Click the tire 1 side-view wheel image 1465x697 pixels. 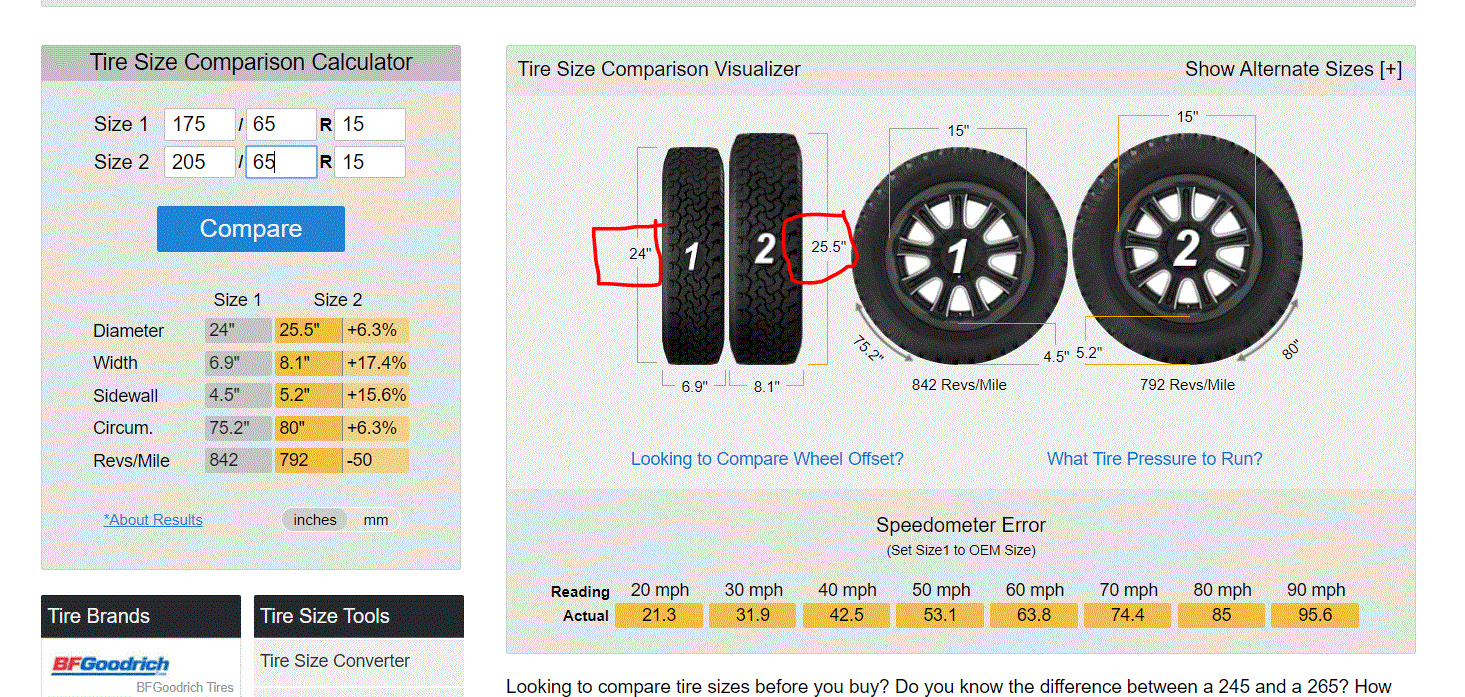958,256
